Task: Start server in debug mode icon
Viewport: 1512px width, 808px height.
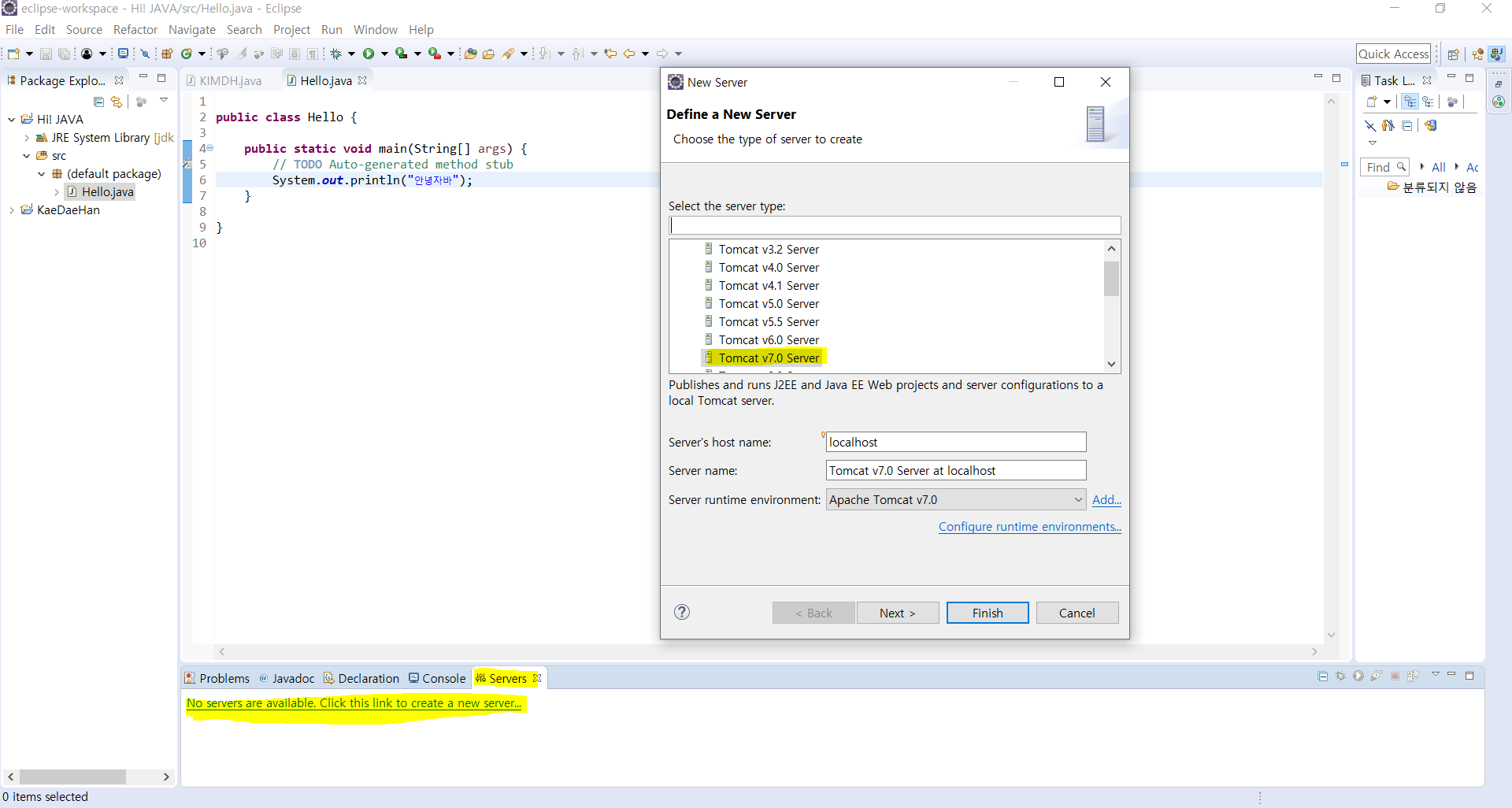Action: coord(1340,676)
